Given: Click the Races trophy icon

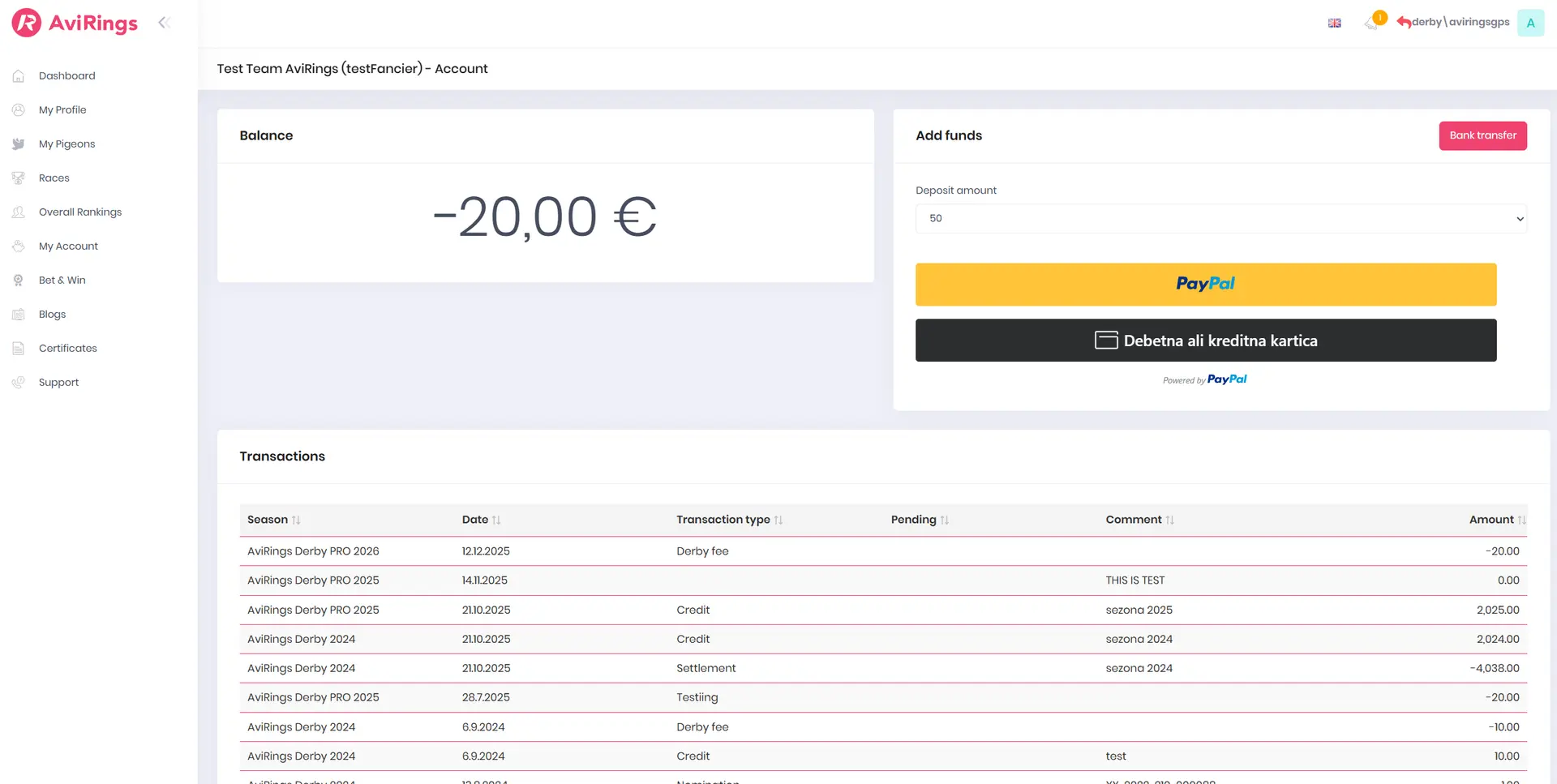Looking at the screenshot, I should [x=19, y=178].
